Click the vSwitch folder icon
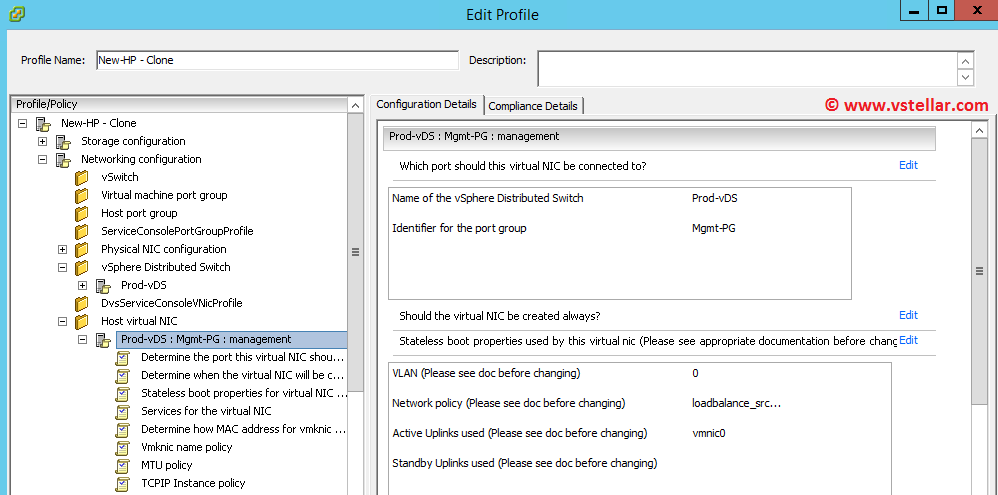The width and height of the screenshot is (998, 495). pyautogui.click(x=82, y=178)
